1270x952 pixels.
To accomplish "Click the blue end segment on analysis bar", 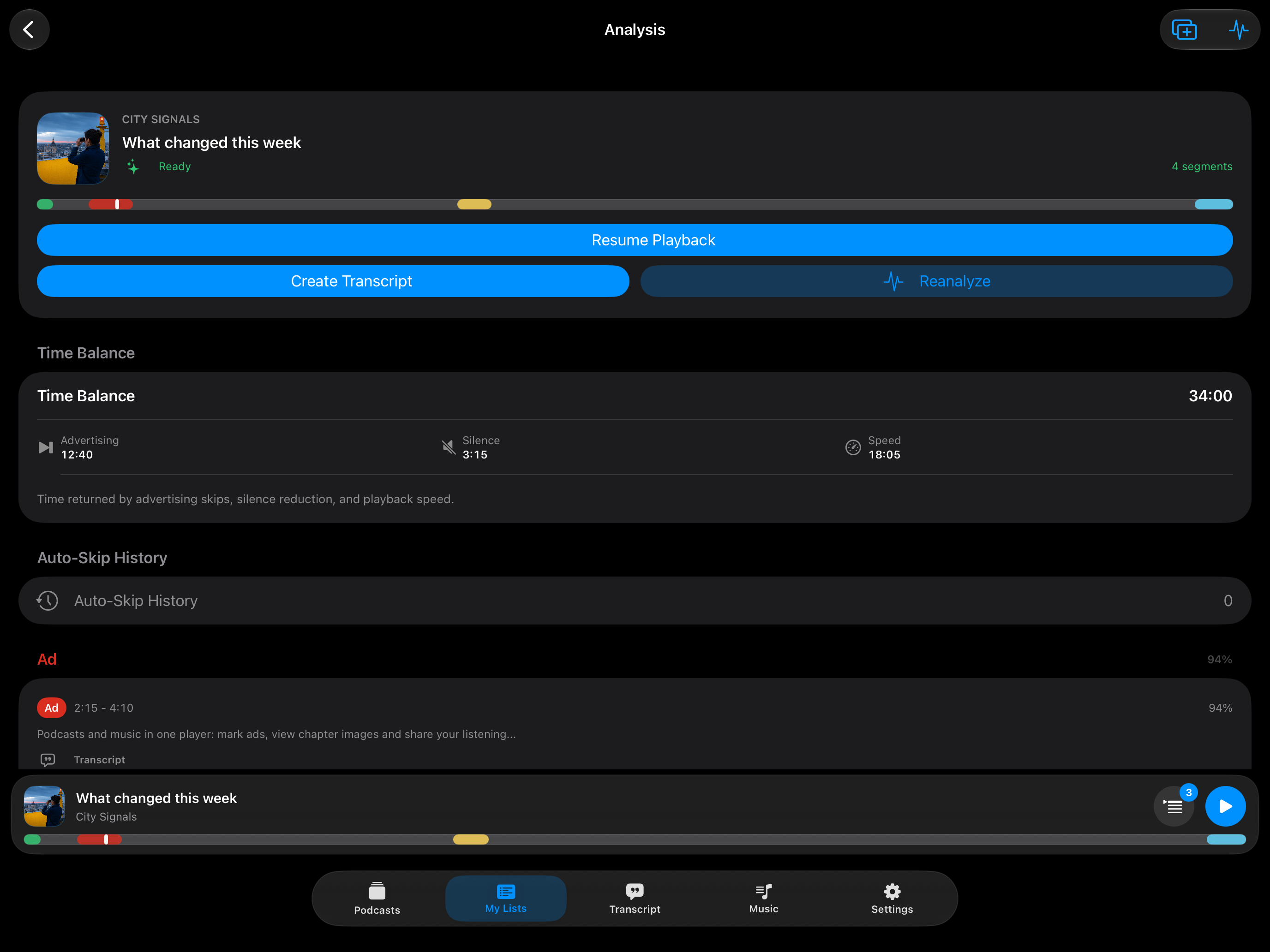I will (1214, 204).
